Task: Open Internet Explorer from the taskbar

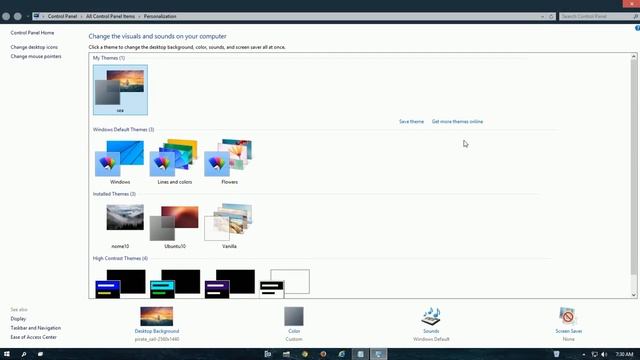Action: (x=342, y=354)
